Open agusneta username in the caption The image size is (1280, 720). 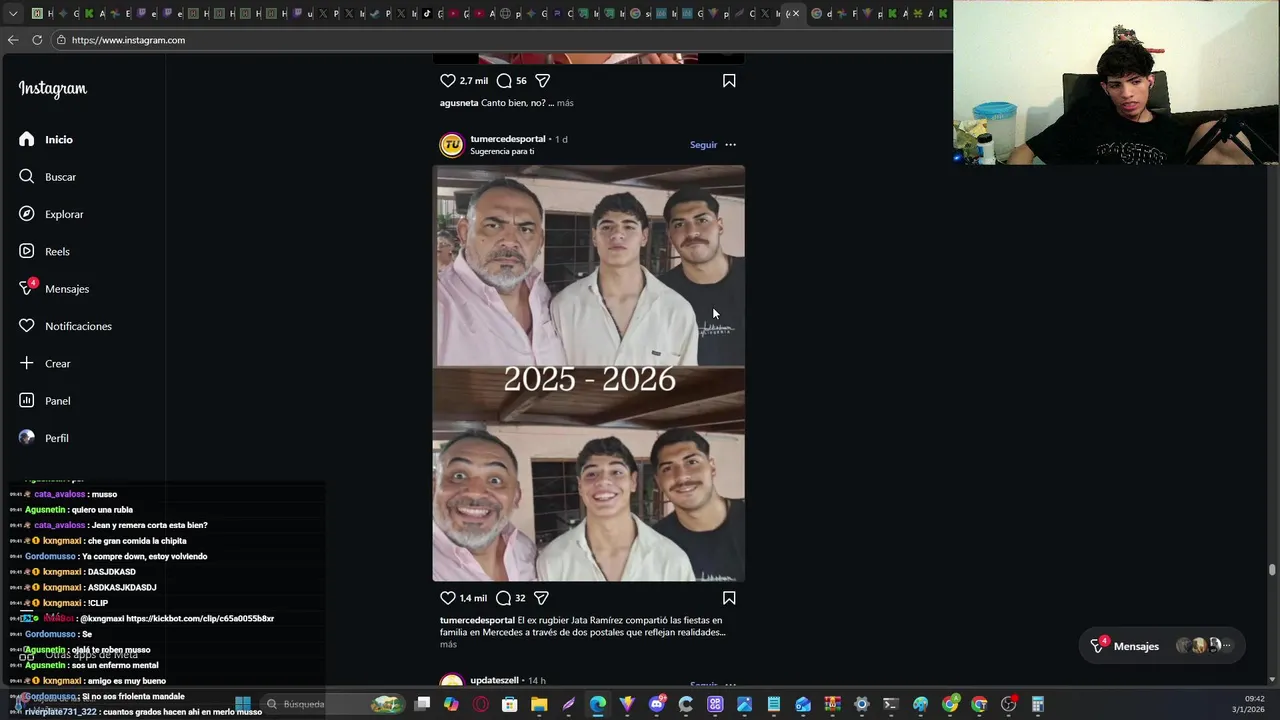pos(459,103)
